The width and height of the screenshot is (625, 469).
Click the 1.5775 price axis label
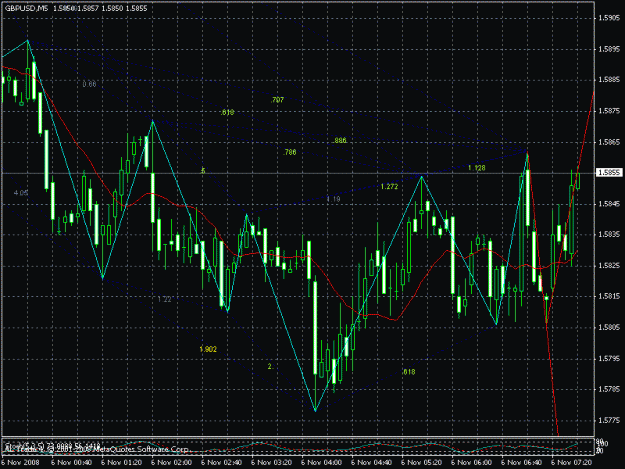pos(609,420)
